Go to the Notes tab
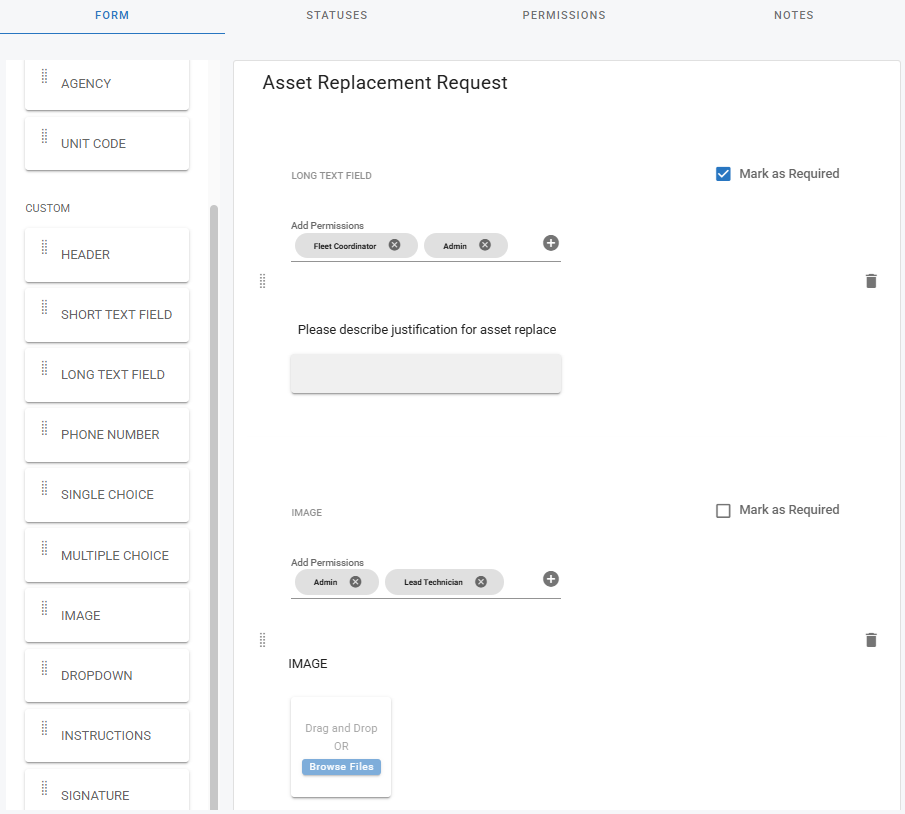The image size is (905, 814). click(793, 16)
